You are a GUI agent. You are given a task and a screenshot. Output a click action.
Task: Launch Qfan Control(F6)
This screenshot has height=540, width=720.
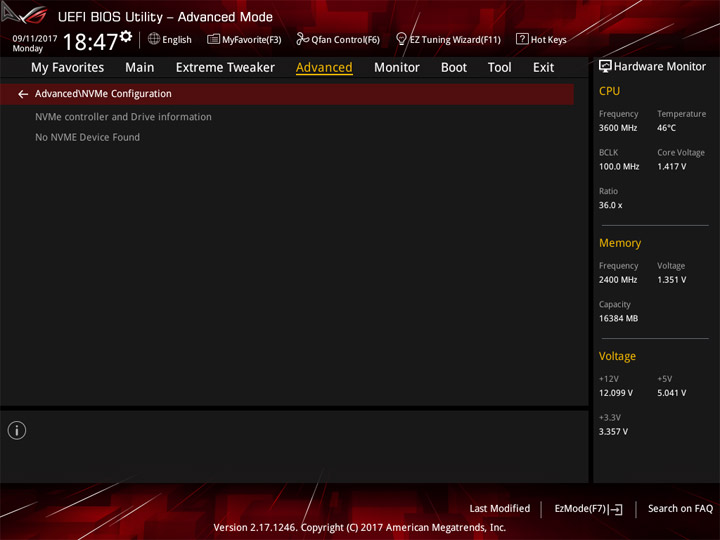(x=345, y=40)
